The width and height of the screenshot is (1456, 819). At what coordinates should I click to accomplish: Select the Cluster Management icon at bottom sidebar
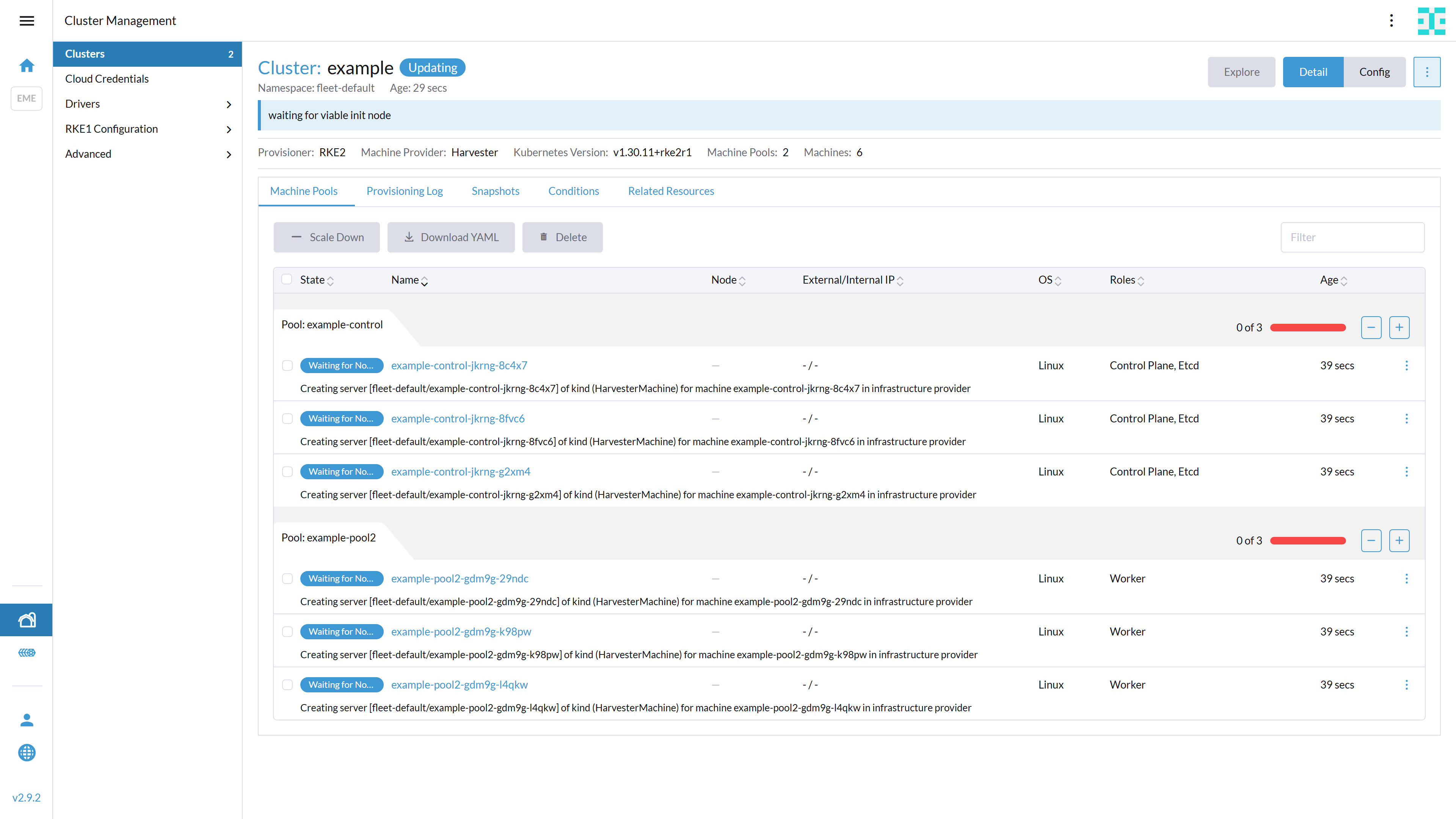[x=27, y=620]
